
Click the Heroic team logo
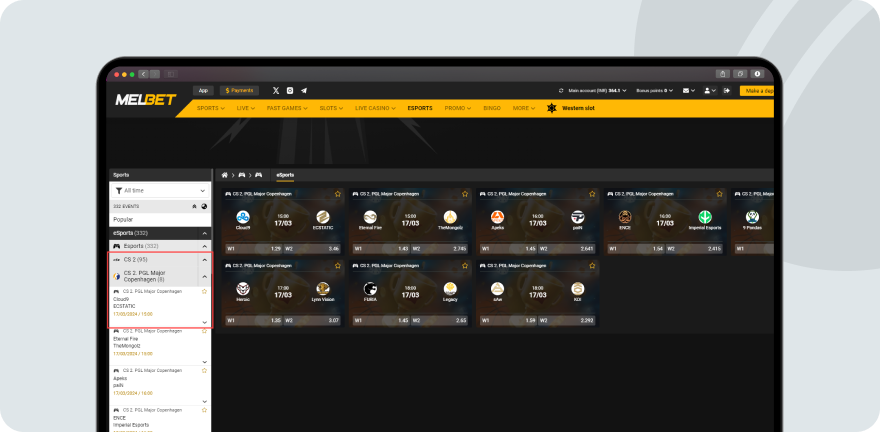242,288
